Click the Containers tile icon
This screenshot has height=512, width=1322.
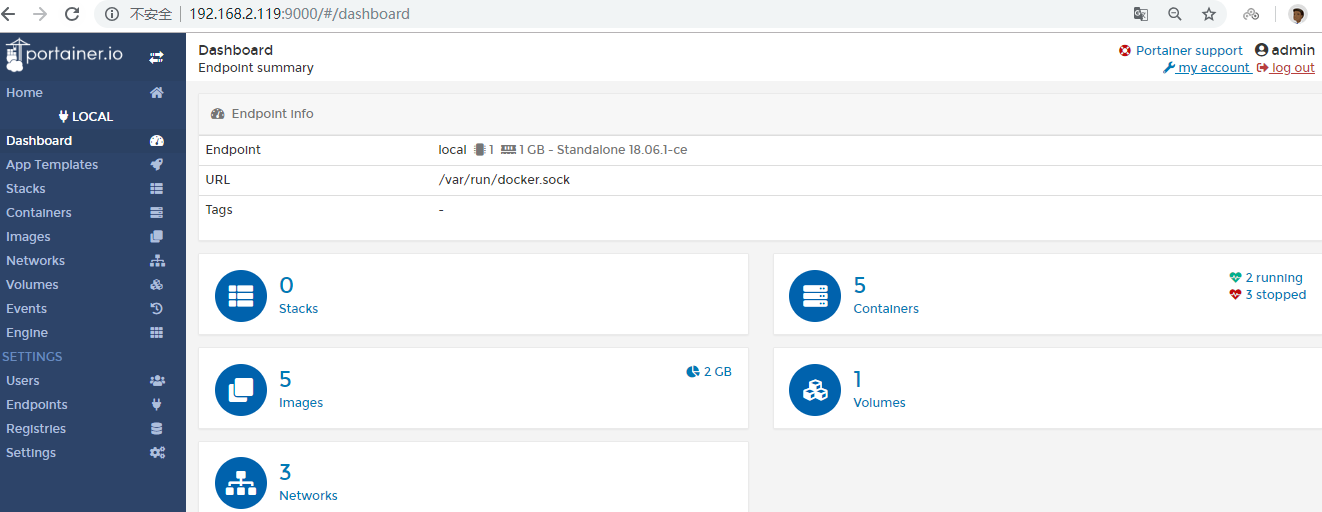(815, 296)
